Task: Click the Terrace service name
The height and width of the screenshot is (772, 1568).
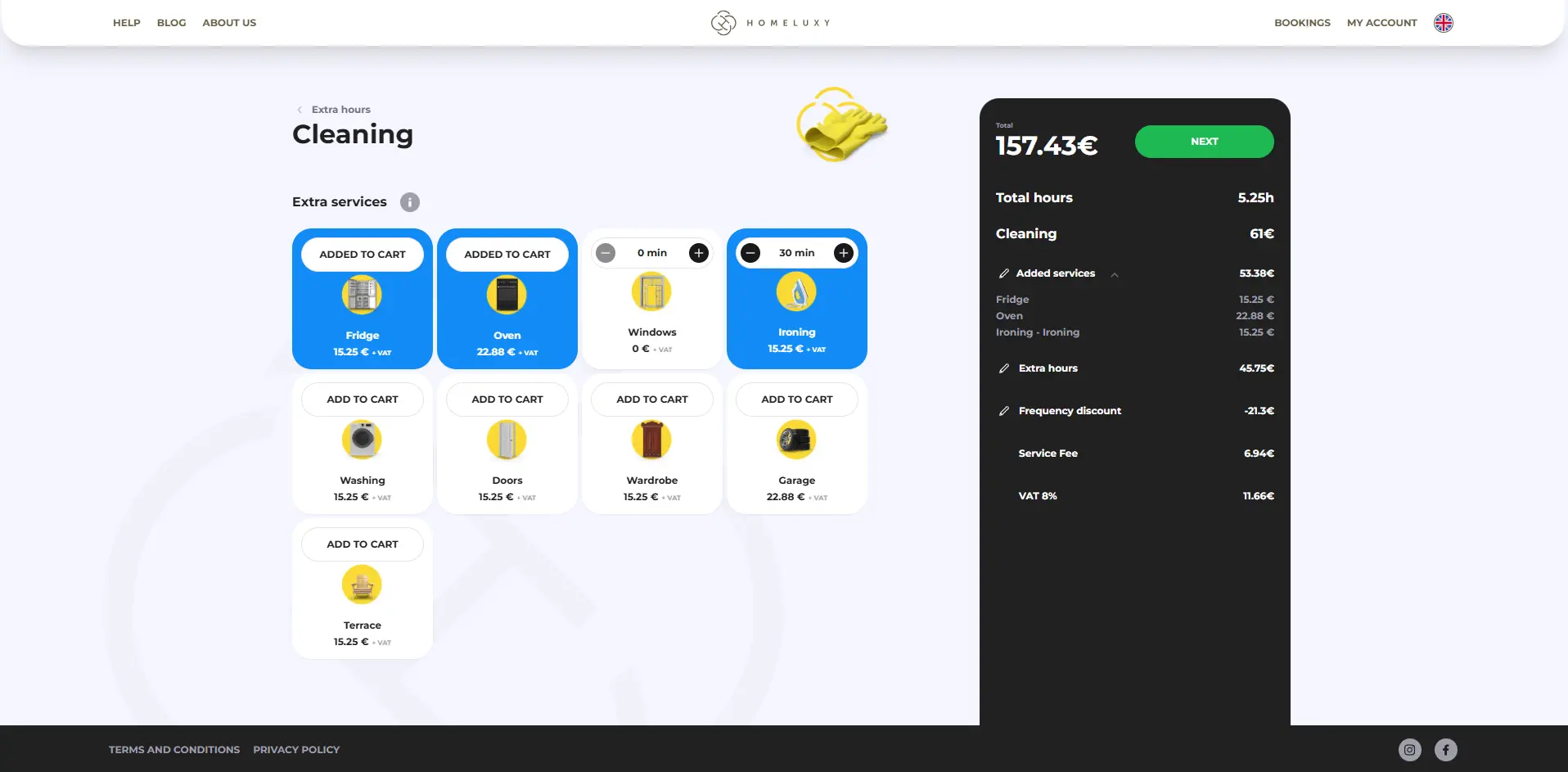Action: (363, 625)
